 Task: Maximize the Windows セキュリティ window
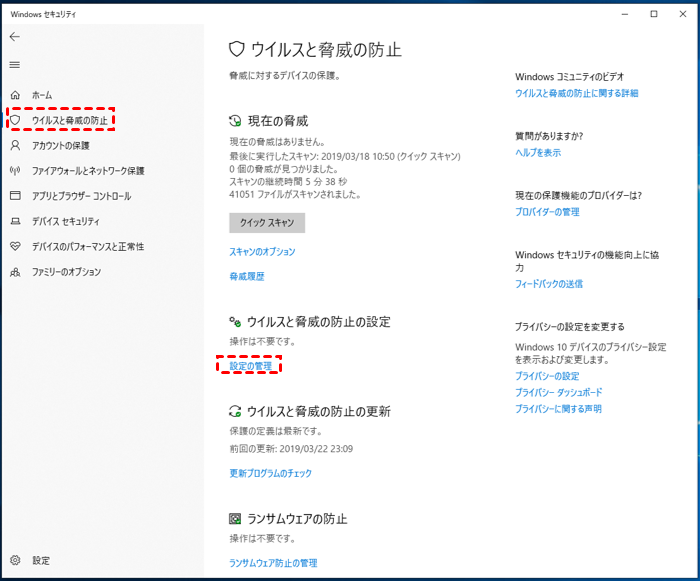point(654,14)
